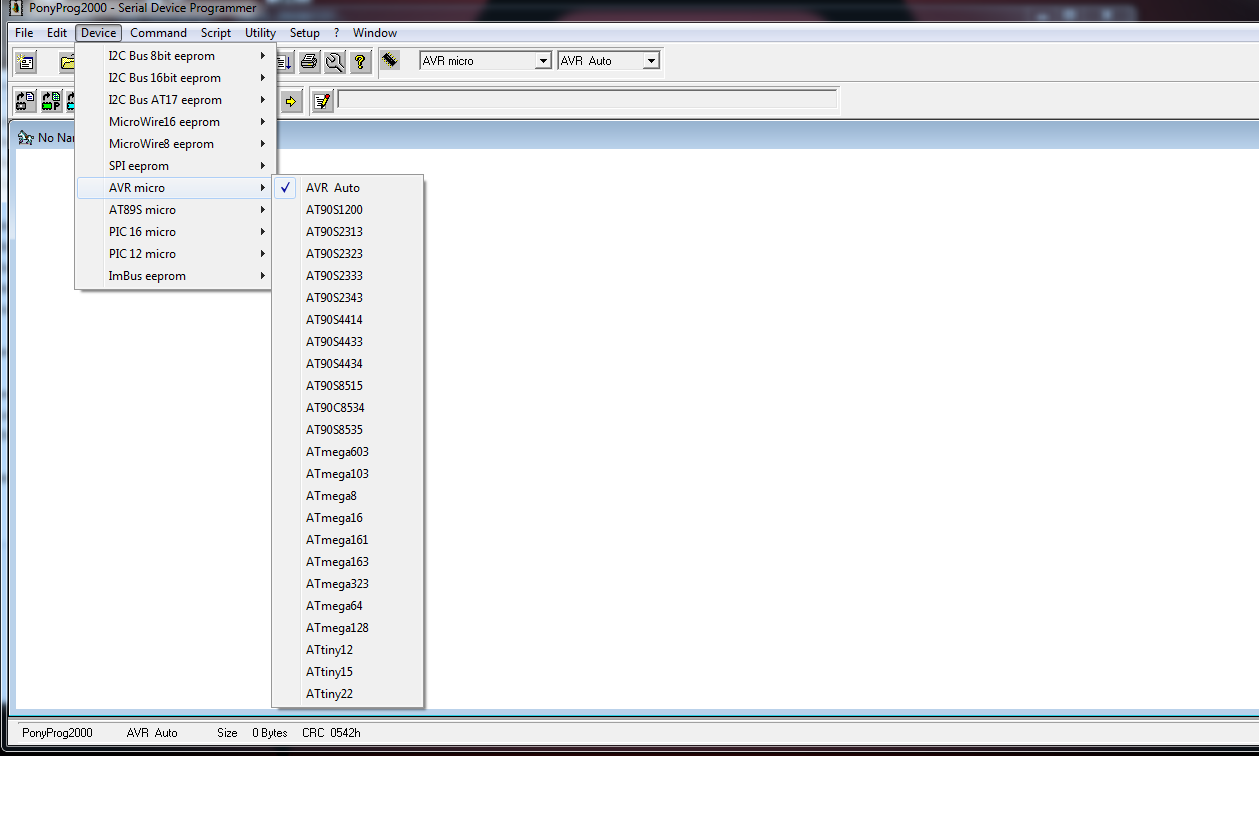Viewport: 1259px width, 821px height.
Task: Open the Setup menu
Action: [x=305, y=33]
